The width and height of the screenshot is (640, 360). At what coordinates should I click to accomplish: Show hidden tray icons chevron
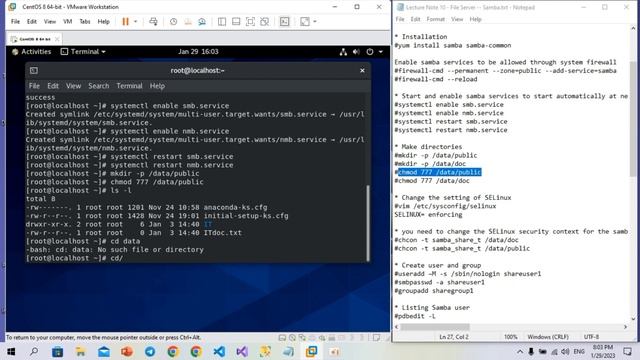pos(520,351)
